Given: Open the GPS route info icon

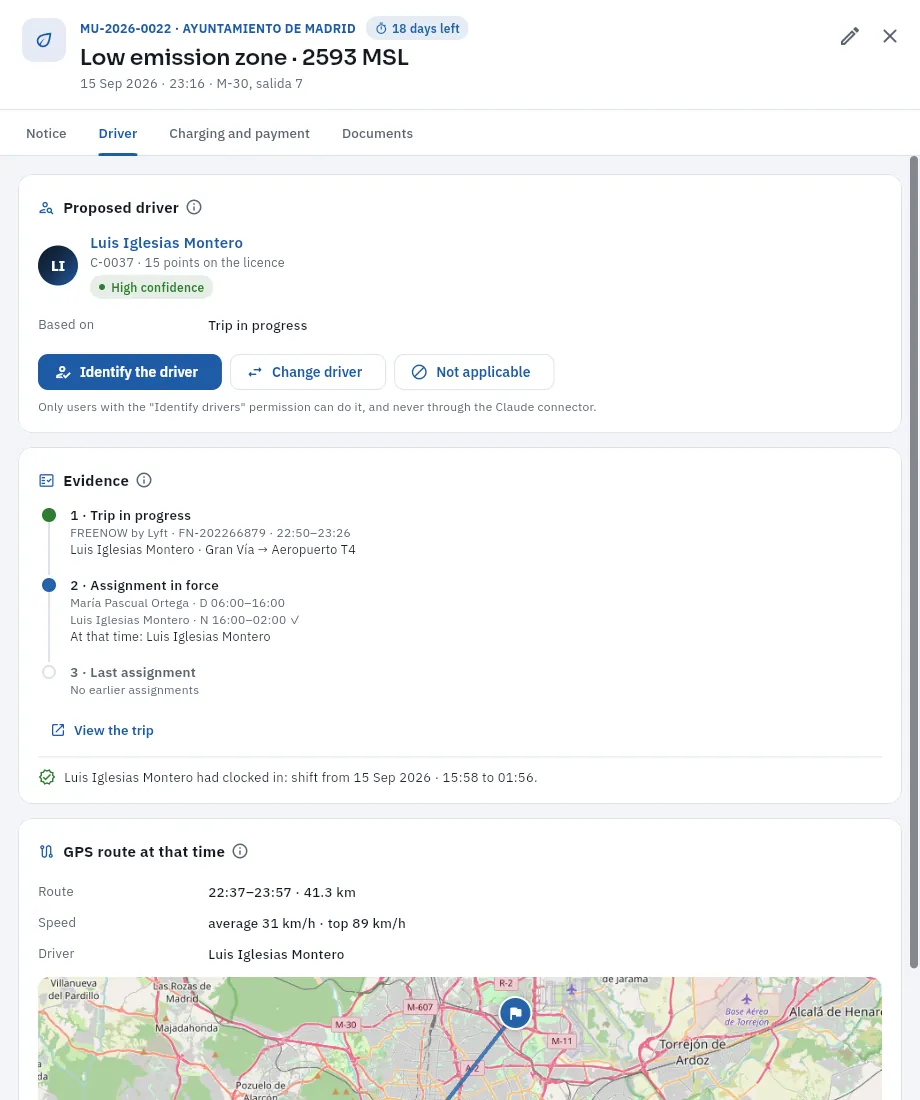Looking at the screenshot, I should (240, 852).
